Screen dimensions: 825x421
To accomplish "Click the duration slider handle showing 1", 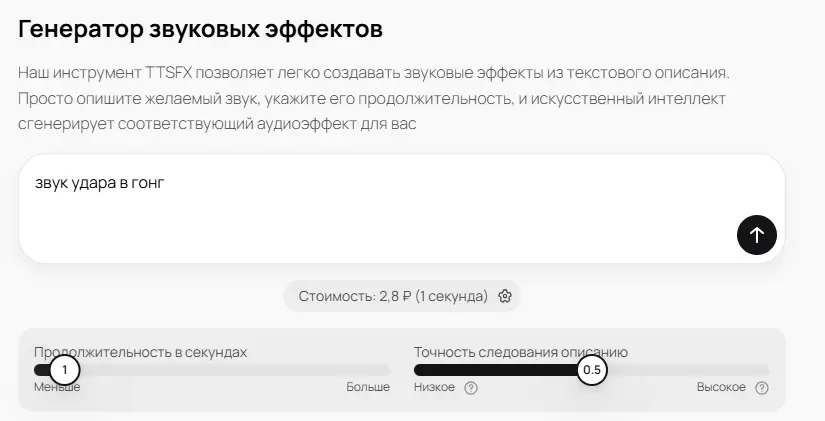I will coord(65,370).
